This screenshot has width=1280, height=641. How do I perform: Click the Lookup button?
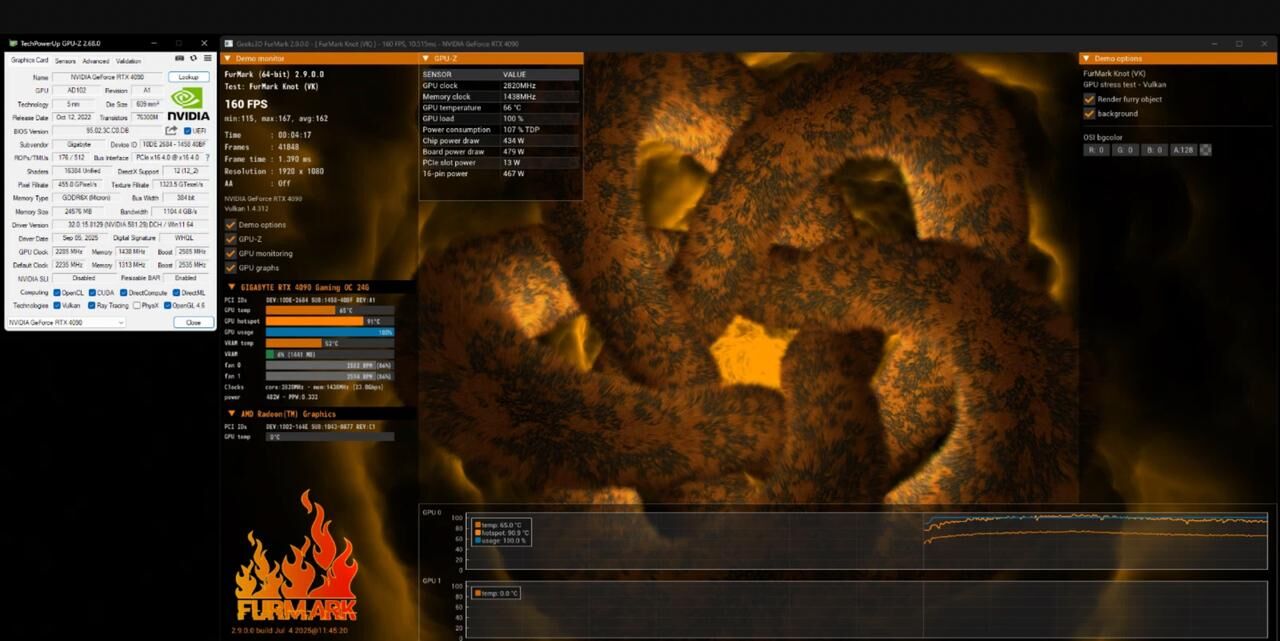[x=188, y=77]
